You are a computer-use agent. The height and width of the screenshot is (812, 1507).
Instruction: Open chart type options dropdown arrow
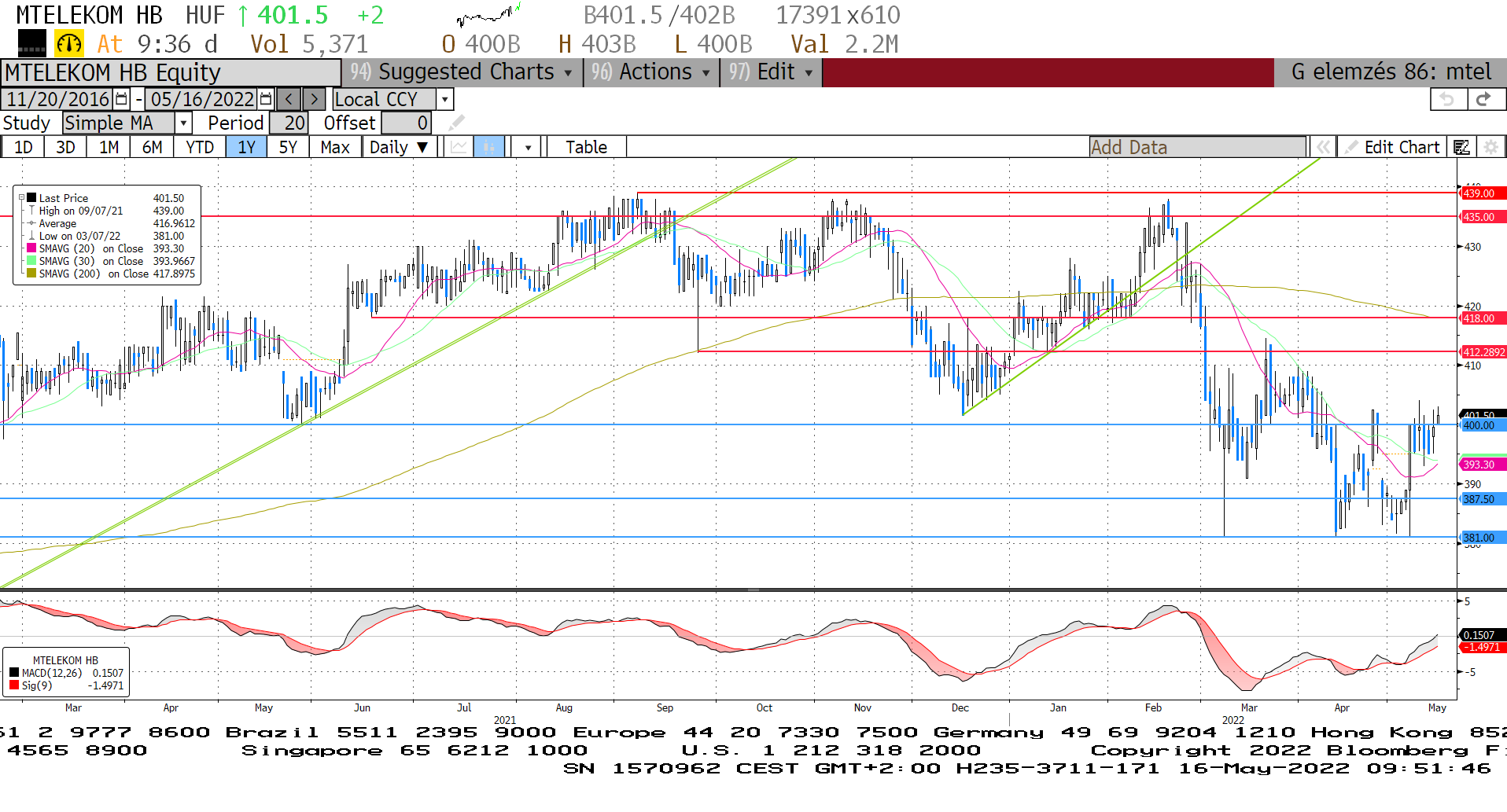pyautogui.click(x=528, y=147)
